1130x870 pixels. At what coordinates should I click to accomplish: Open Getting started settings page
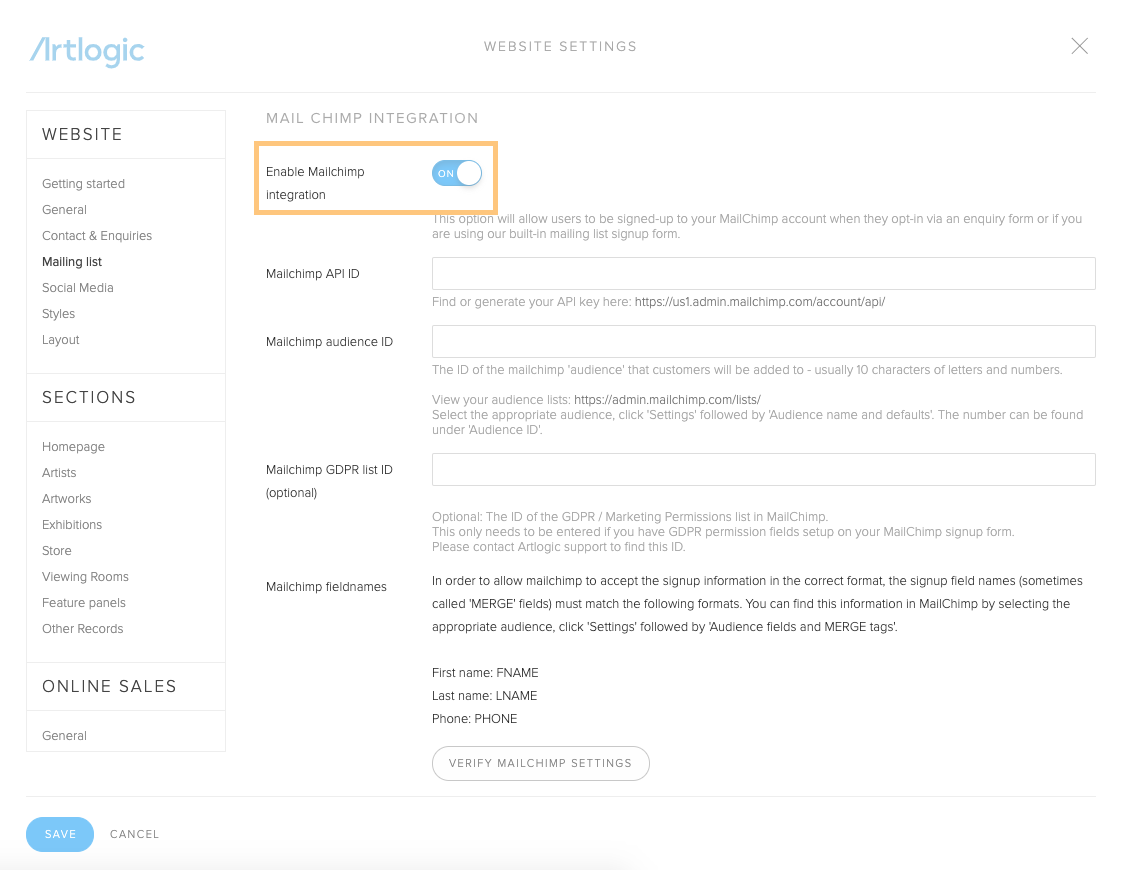(84, 184)
